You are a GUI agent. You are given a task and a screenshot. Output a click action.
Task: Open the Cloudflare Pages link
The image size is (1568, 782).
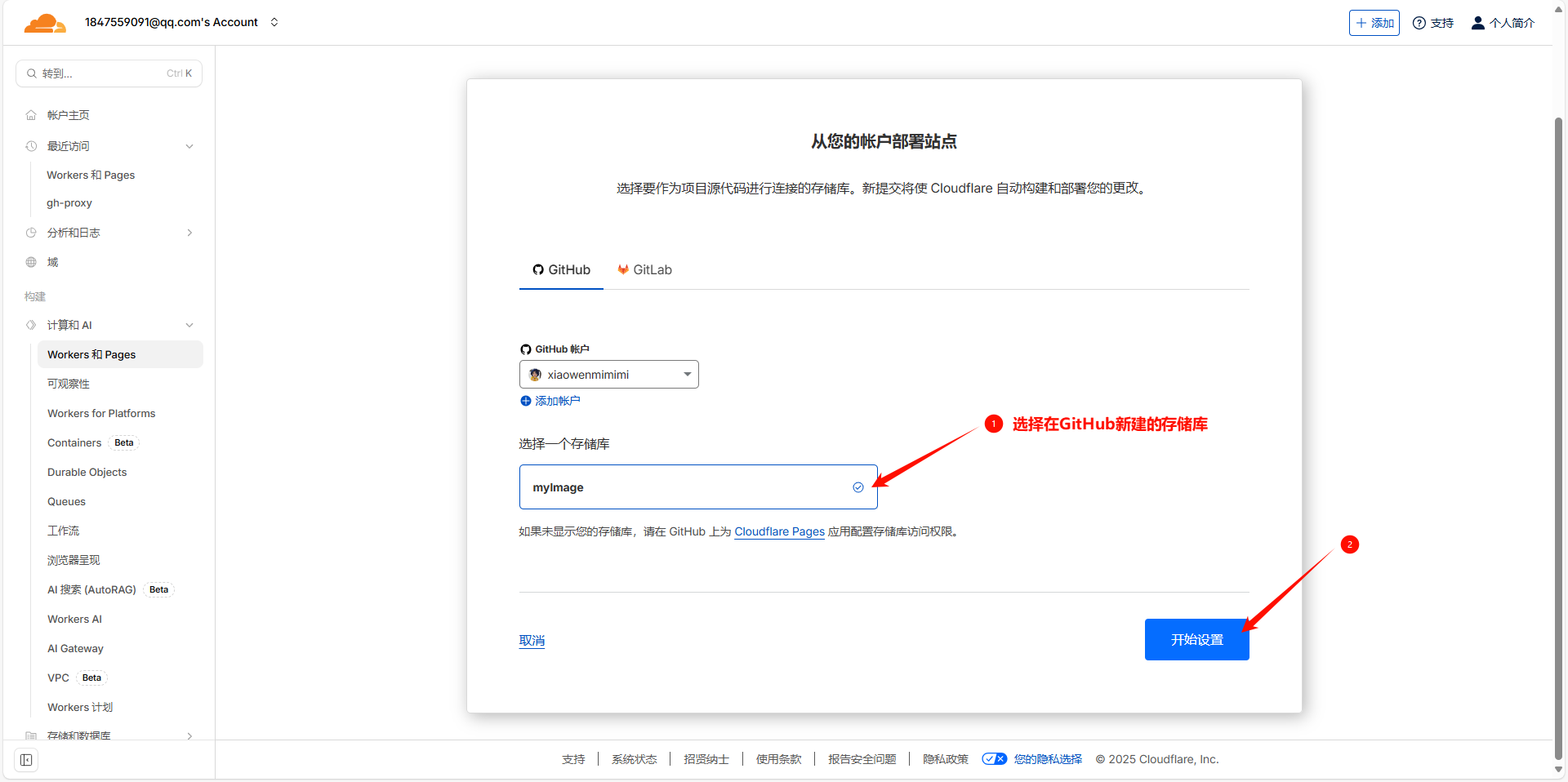click(779, 531)
